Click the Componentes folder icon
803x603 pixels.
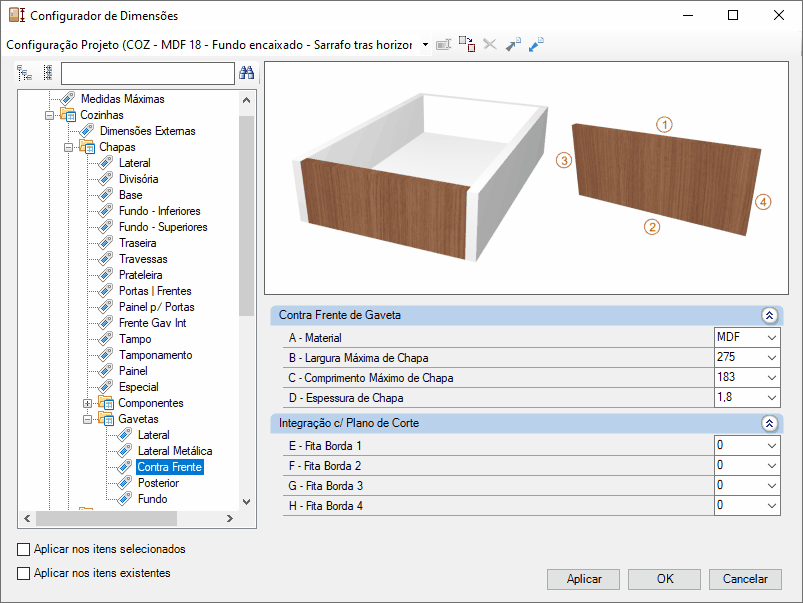coord(105,402)
